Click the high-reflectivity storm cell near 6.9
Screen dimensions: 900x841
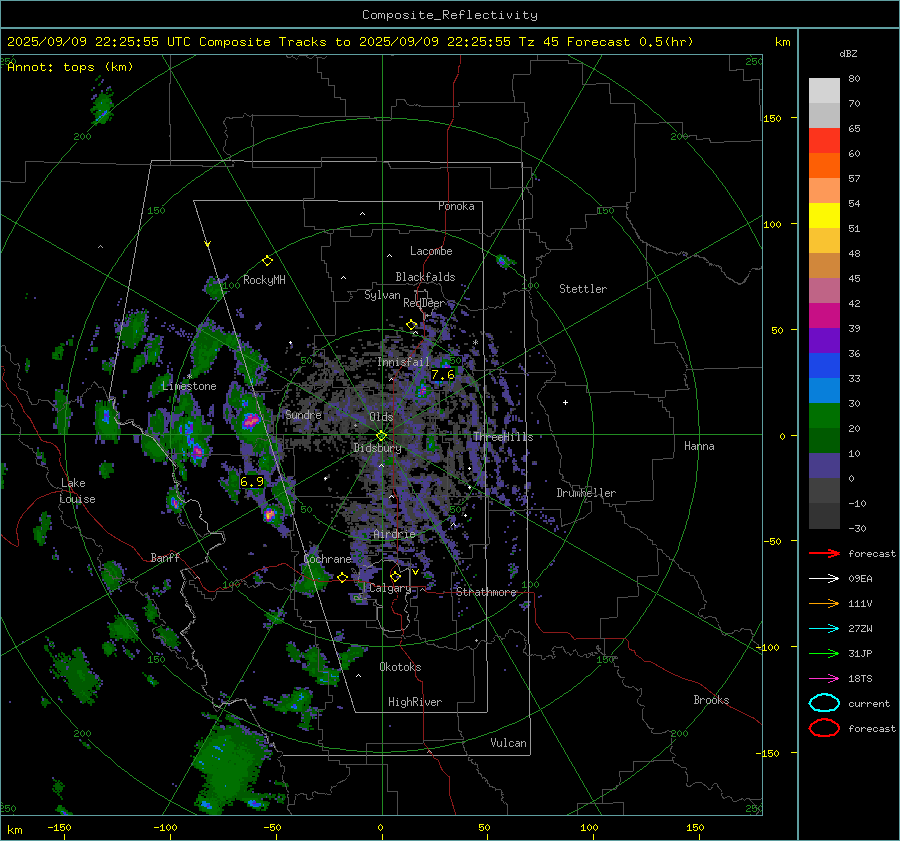click(270, 514)
